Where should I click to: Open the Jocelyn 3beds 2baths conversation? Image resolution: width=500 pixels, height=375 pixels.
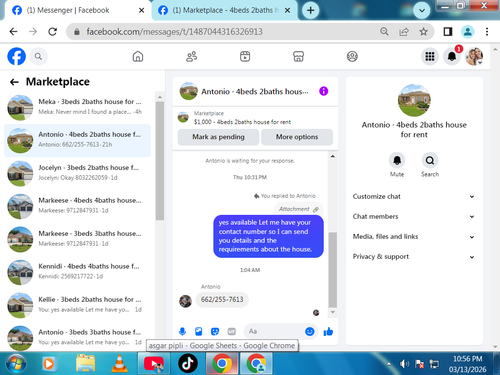tap(77, 173)
